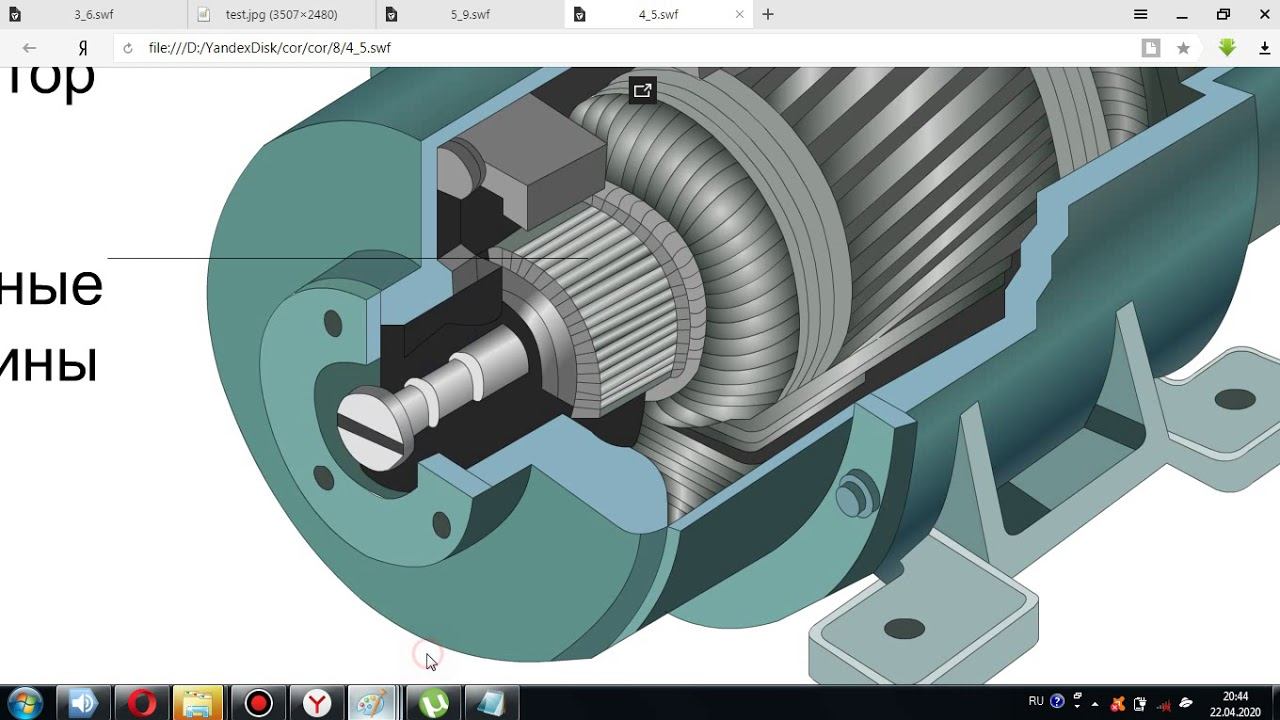Switch to Yandex Browser in taskbar
The image size is (1280, 720).
point(317,703)
